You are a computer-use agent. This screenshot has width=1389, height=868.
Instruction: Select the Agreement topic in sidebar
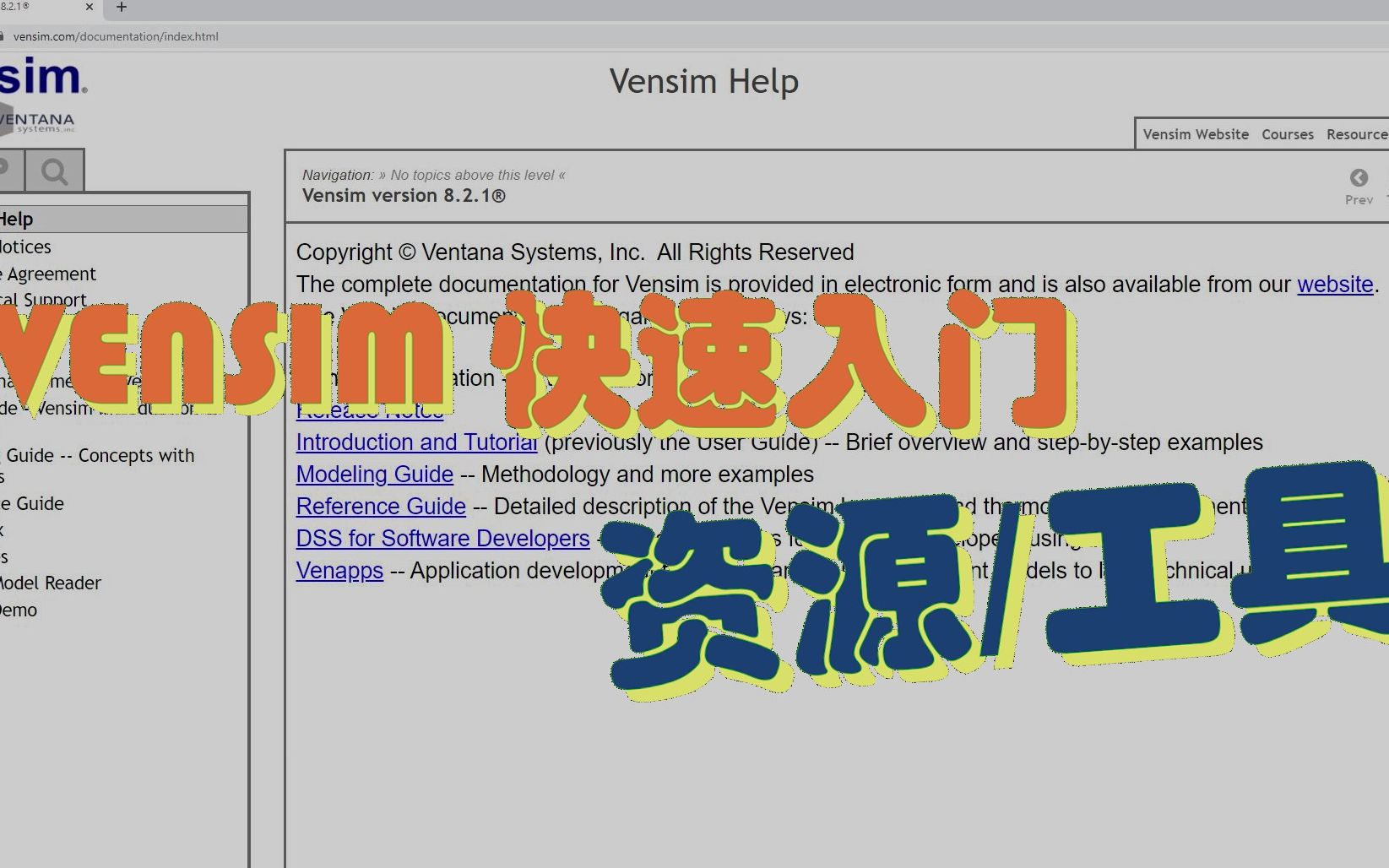coord(48,274)
